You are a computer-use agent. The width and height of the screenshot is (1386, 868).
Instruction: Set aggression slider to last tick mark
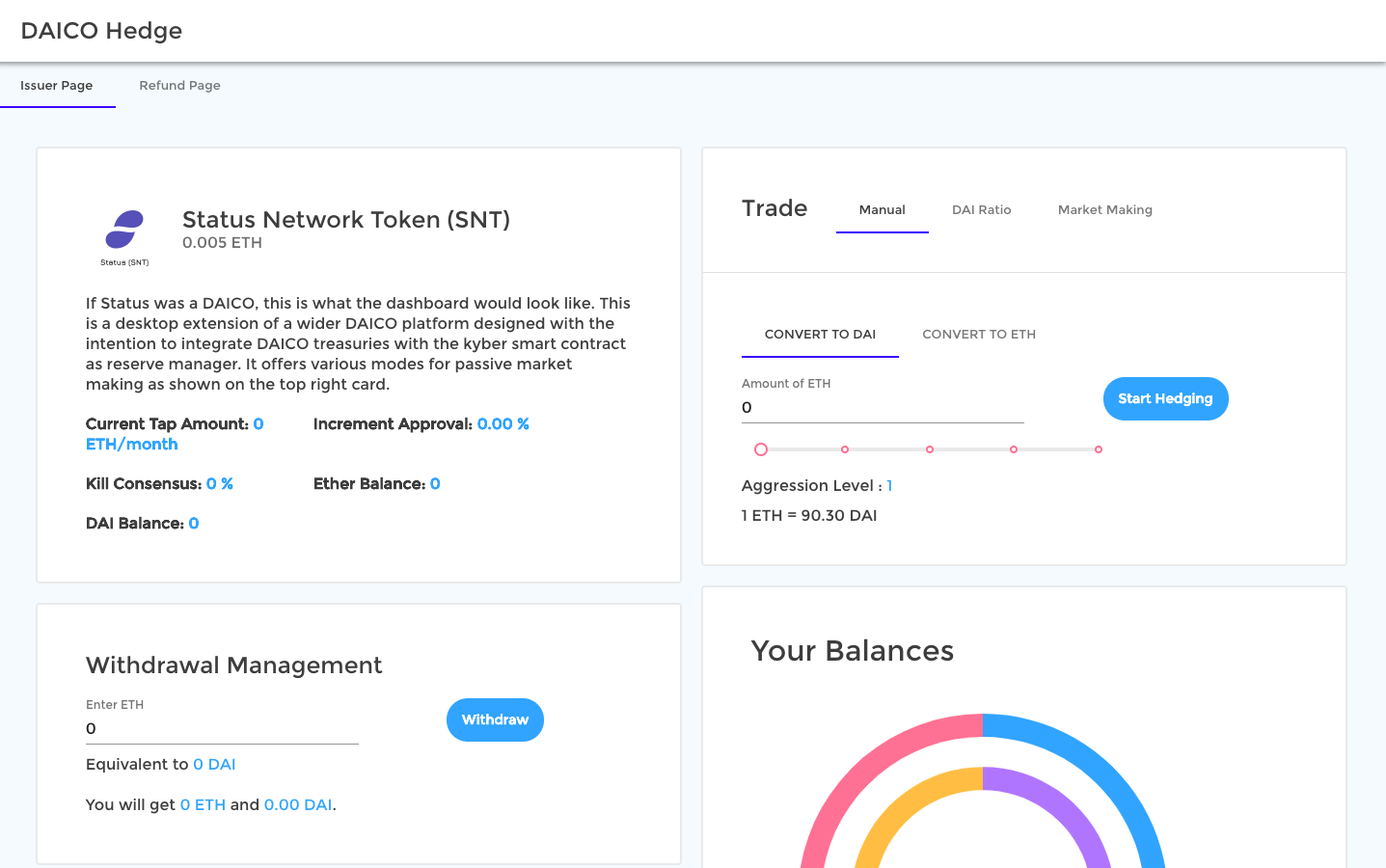1099,449
